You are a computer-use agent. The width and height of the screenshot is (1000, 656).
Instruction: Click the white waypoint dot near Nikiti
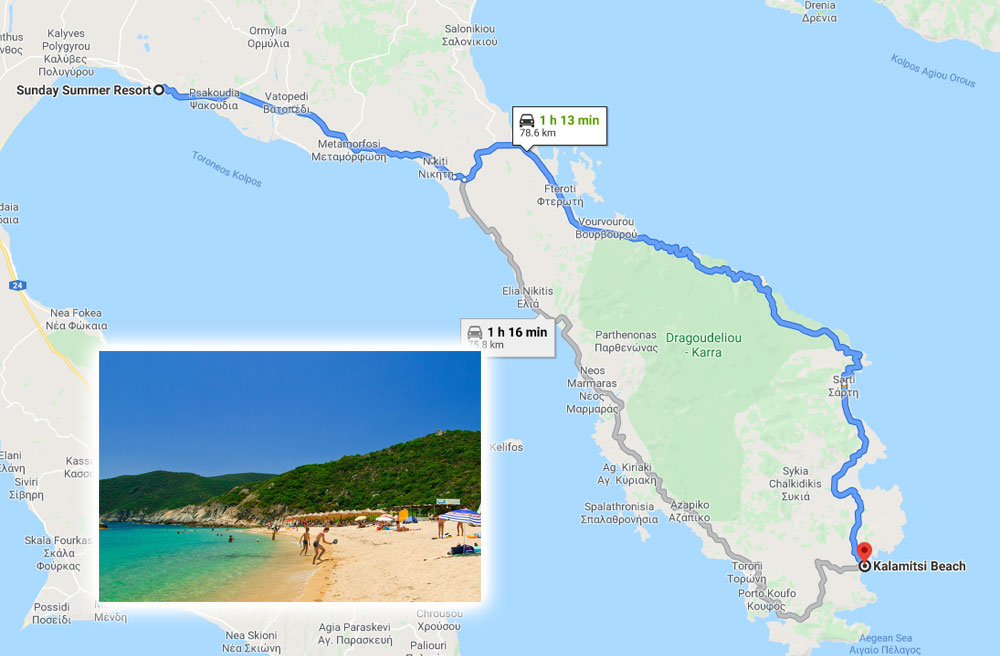pyautogui.click(x=464, y=180)
